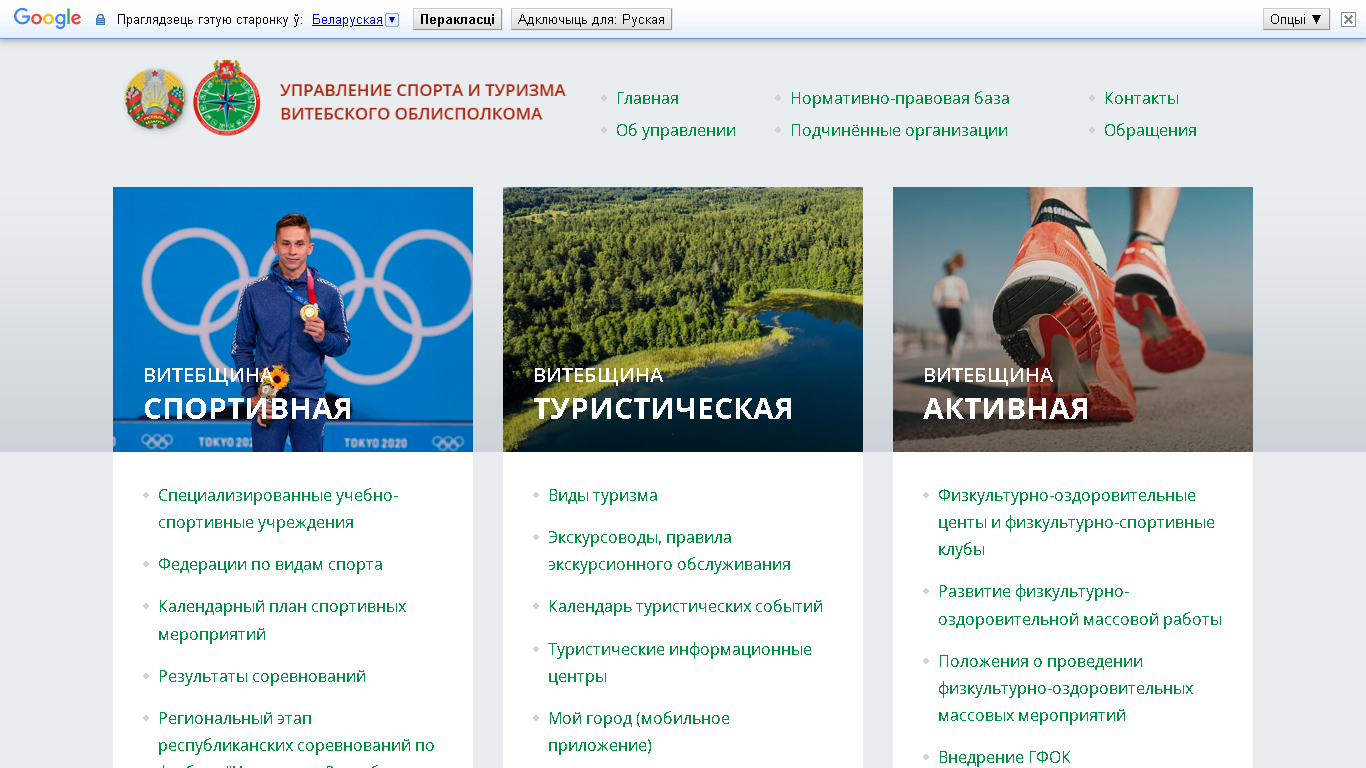Open the Контакты menu item
Image resolution: width=1366 pixels, height=768 pixels.
1141,98
